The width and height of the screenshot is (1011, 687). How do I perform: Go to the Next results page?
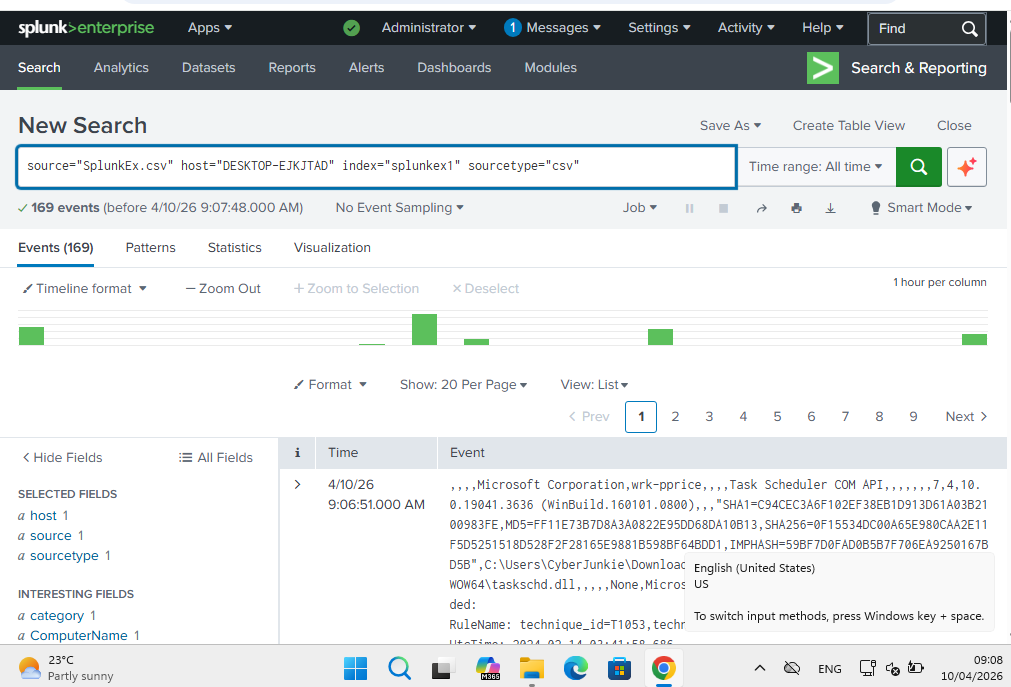[966, 417]
